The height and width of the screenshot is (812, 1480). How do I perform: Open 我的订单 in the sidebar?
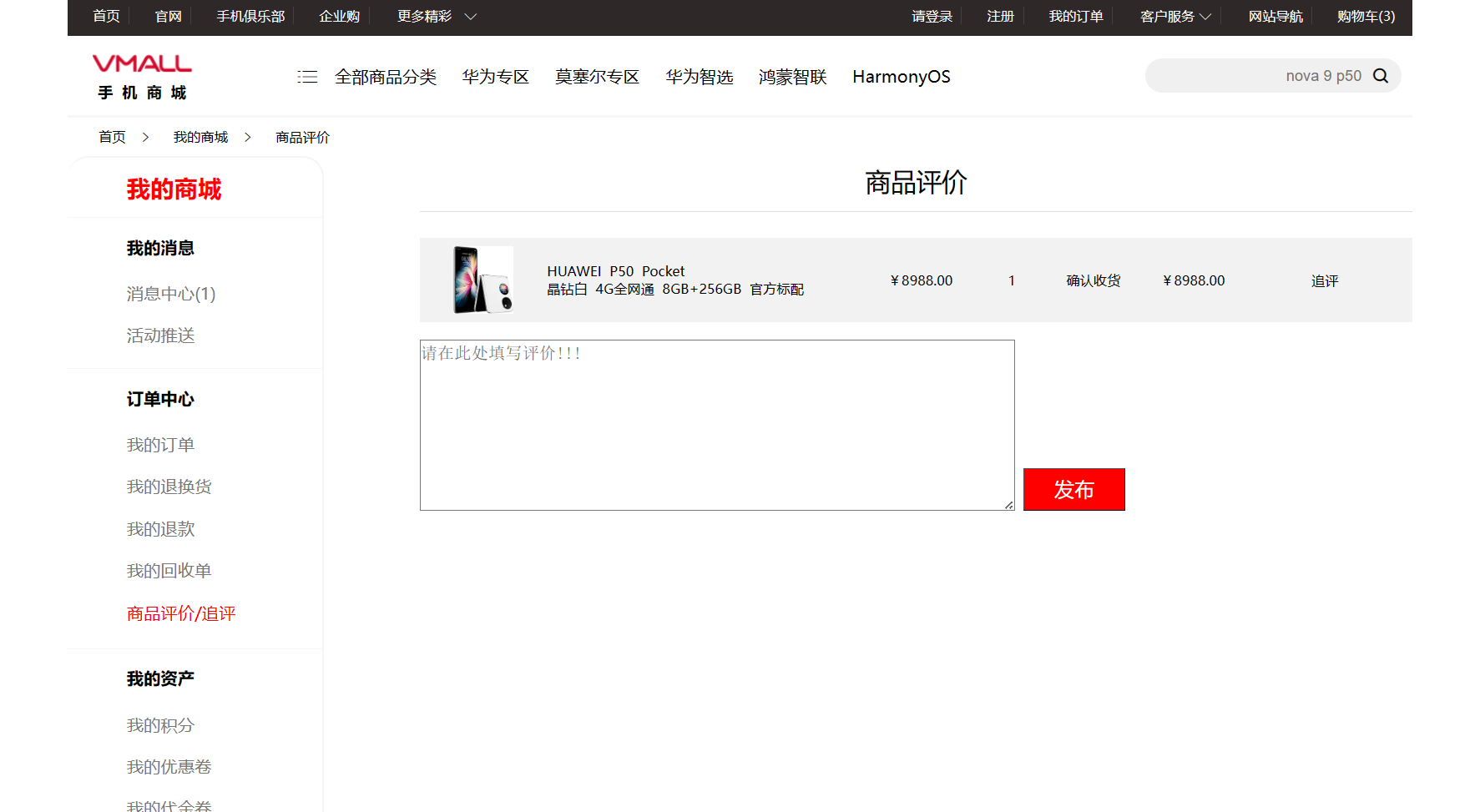coord(160,445)
